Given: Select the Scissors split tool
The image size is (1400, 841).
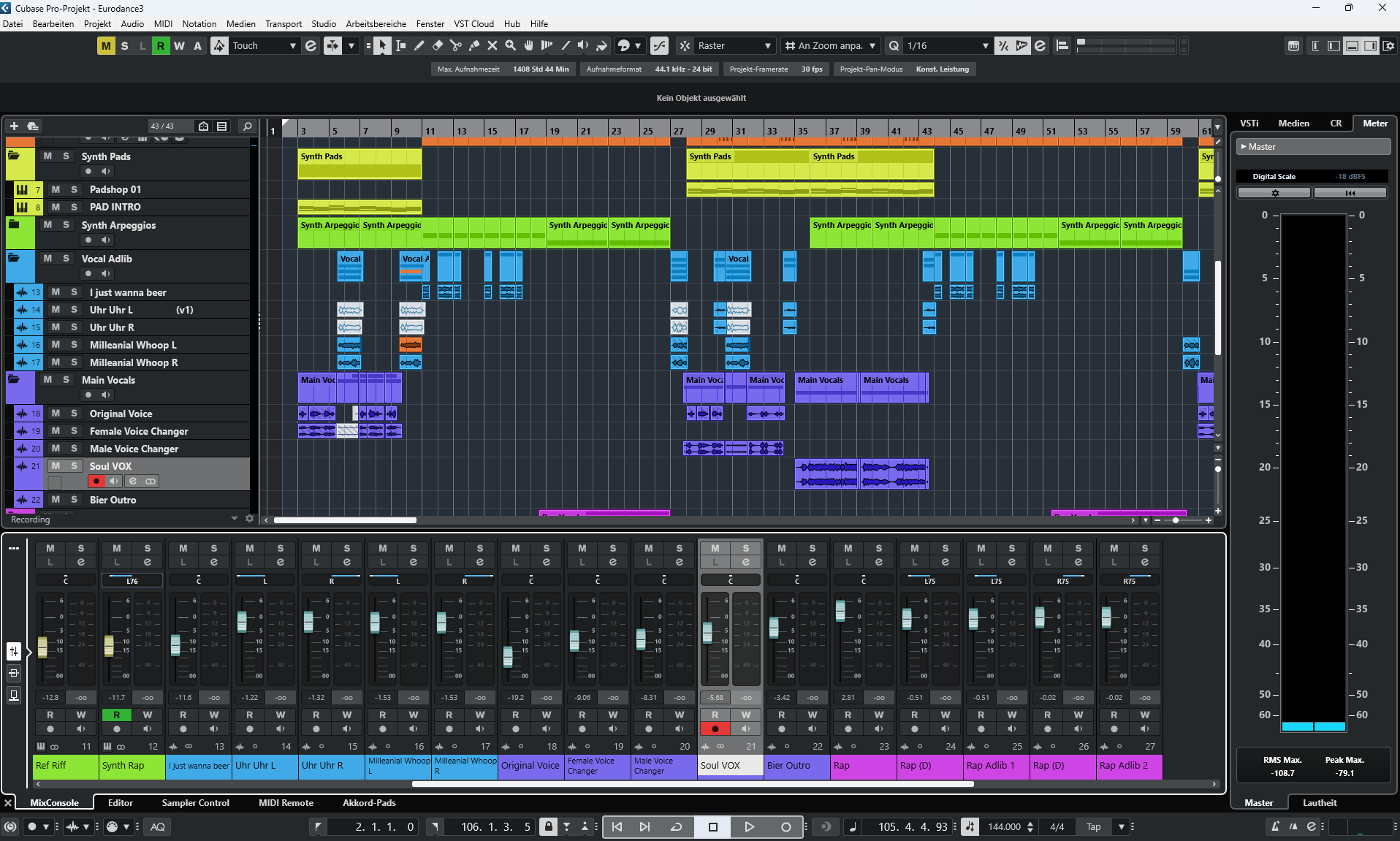Looking at the screenshot, I should tap(455, 46).
